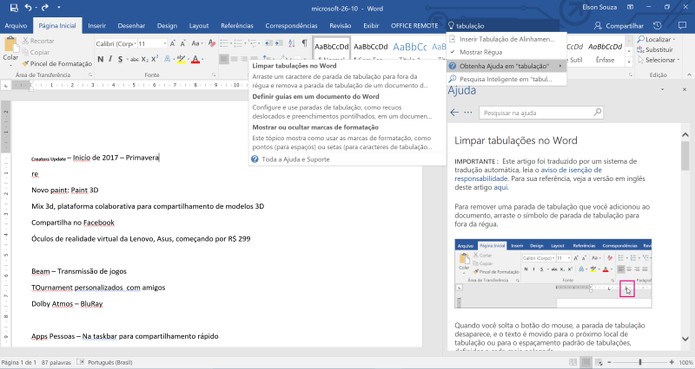695x369 pixels.
Task: Toggle bold with the N button
Action: 100,59
